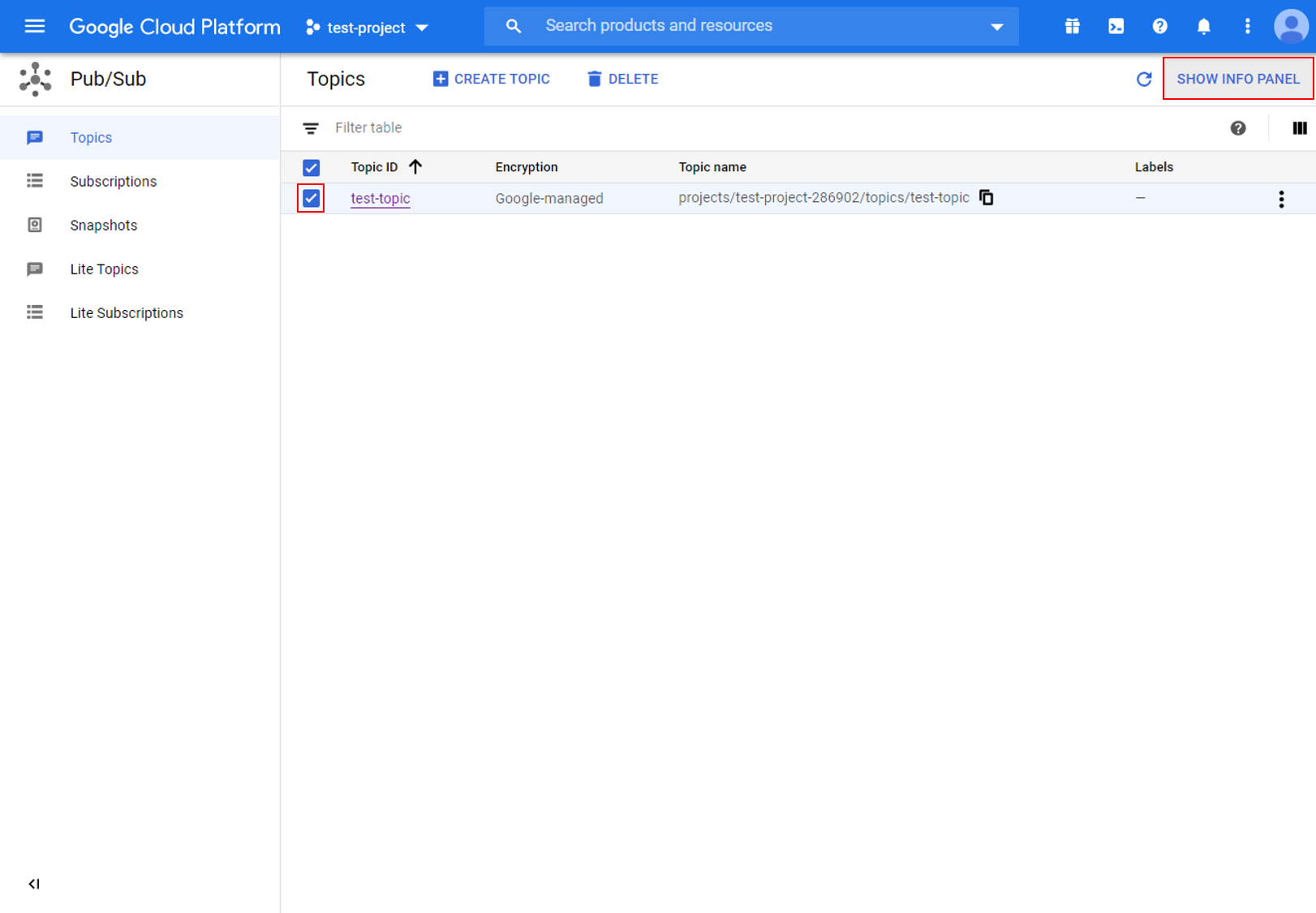
Task: Go to Lite Subscriptions in the sidebar
Action: tap(140, 313)
